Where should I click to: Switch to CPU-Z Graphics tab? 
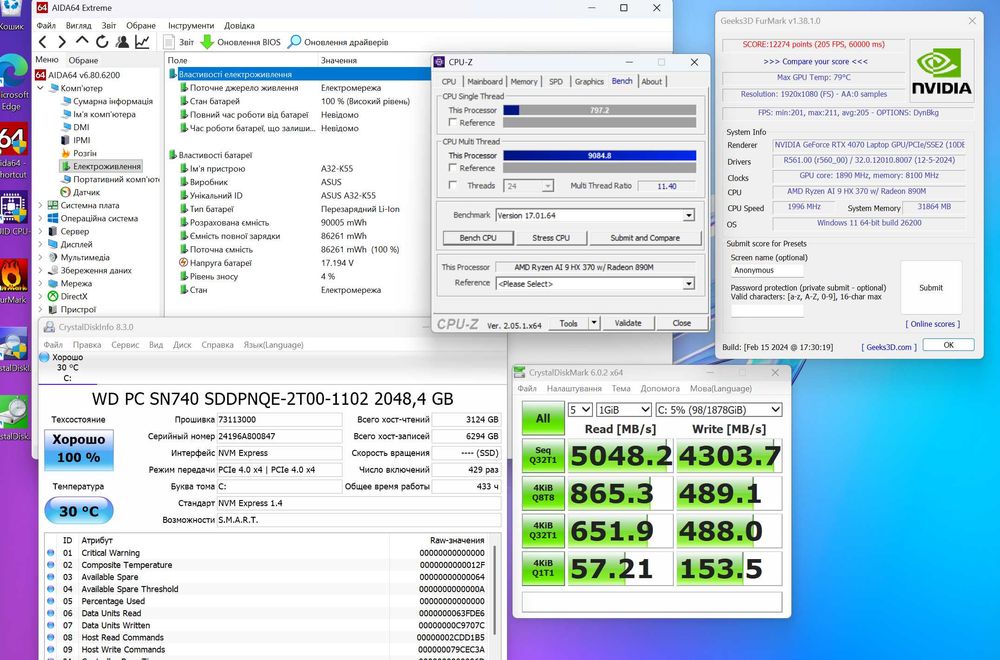click(589, 82)
